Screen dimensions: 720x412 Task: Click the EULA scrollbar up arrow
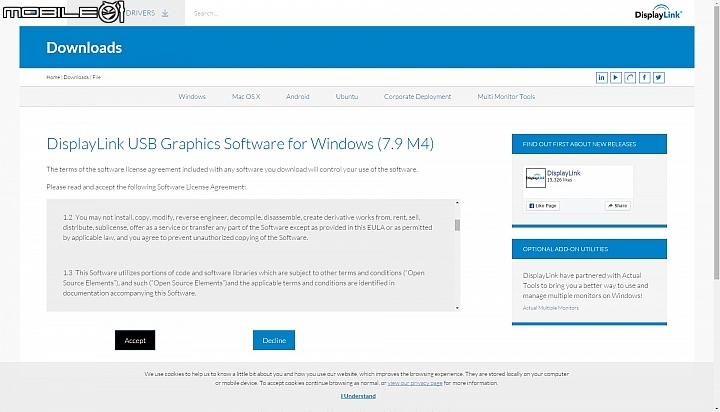[x=457, y=203]
